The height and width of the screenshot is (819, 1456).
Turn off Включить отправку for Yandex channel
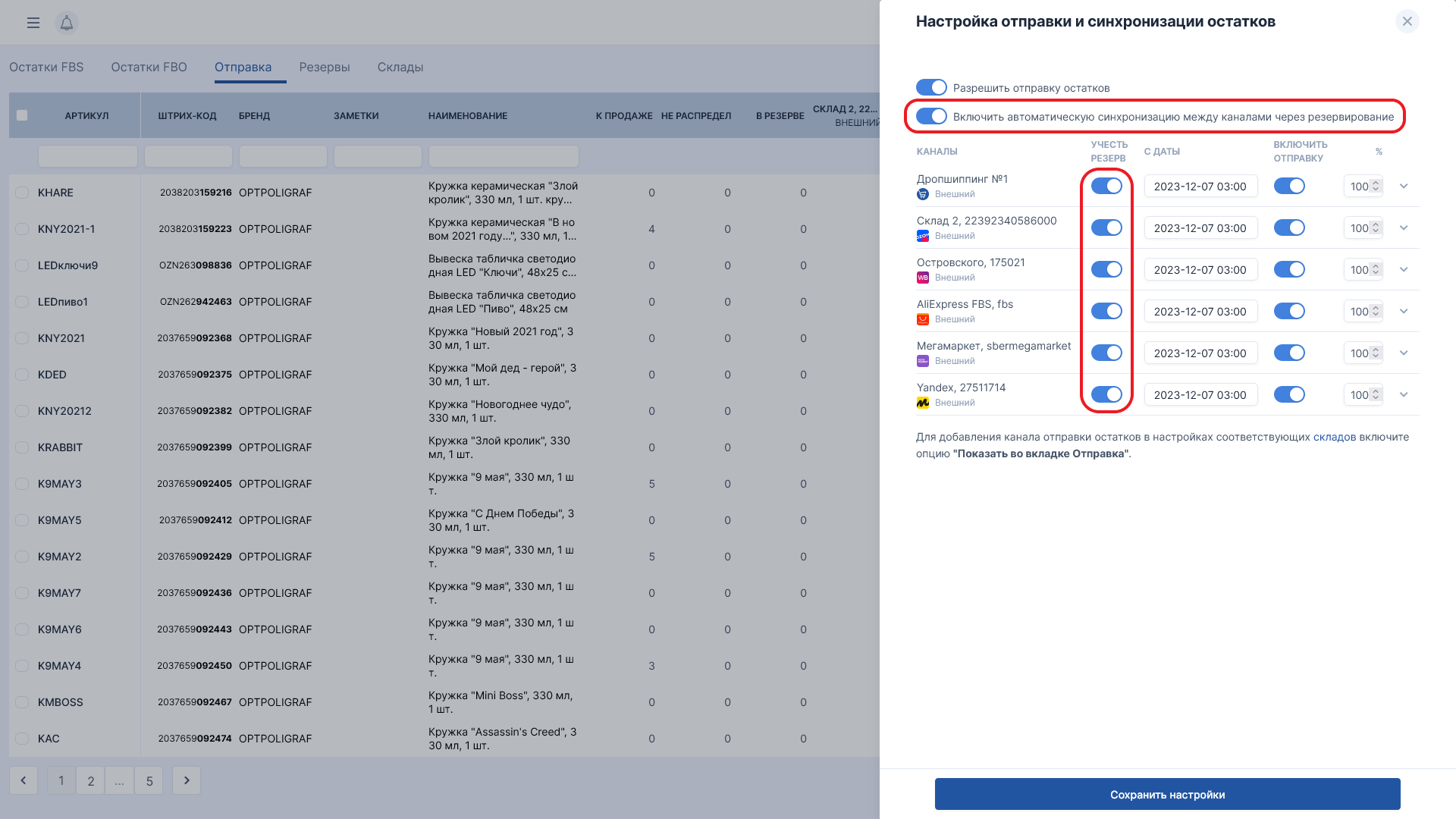(x=1289, y=394)
